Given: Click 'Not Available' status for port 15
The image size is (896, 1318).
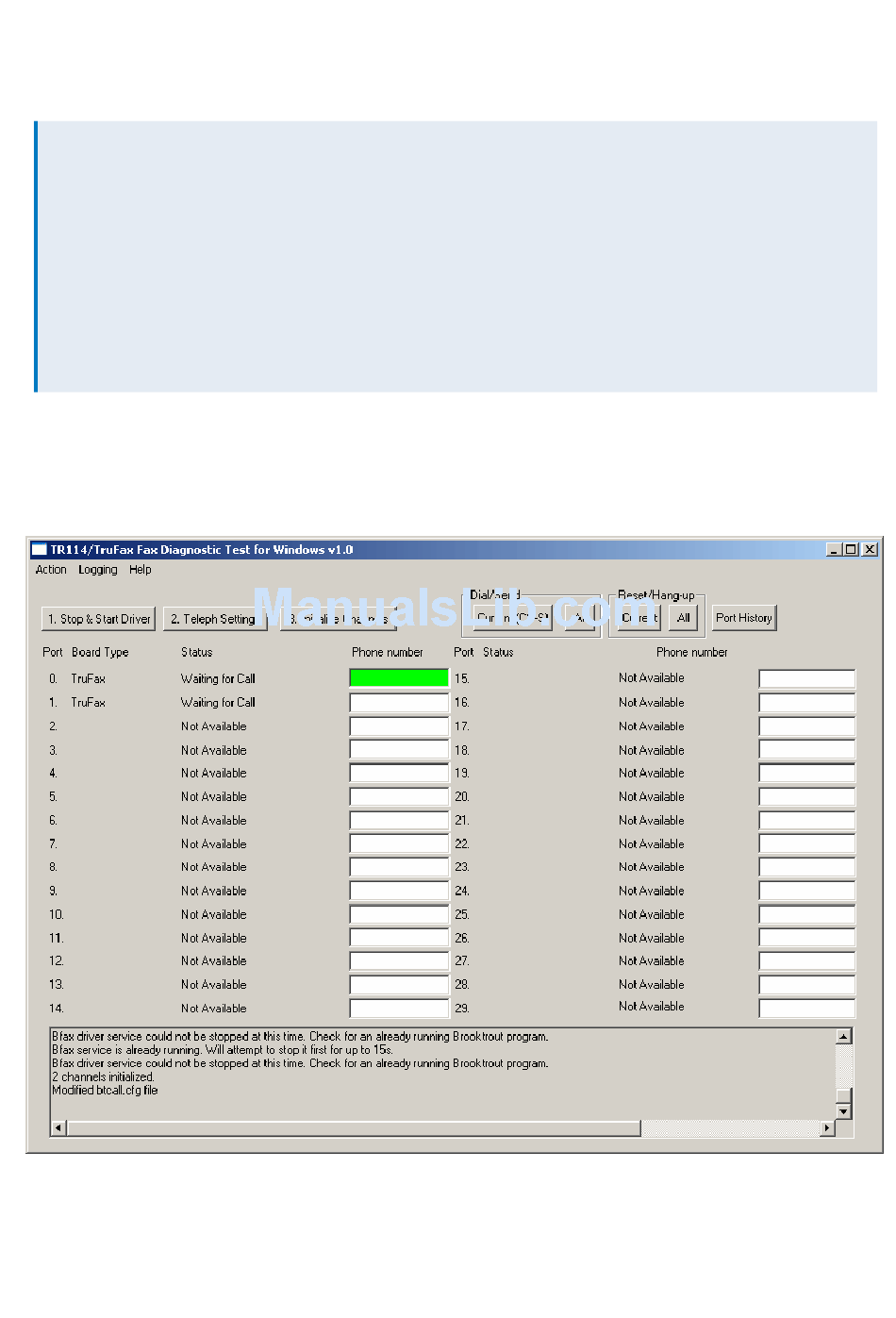Looking at the screenshot, I should pos(652,677).
